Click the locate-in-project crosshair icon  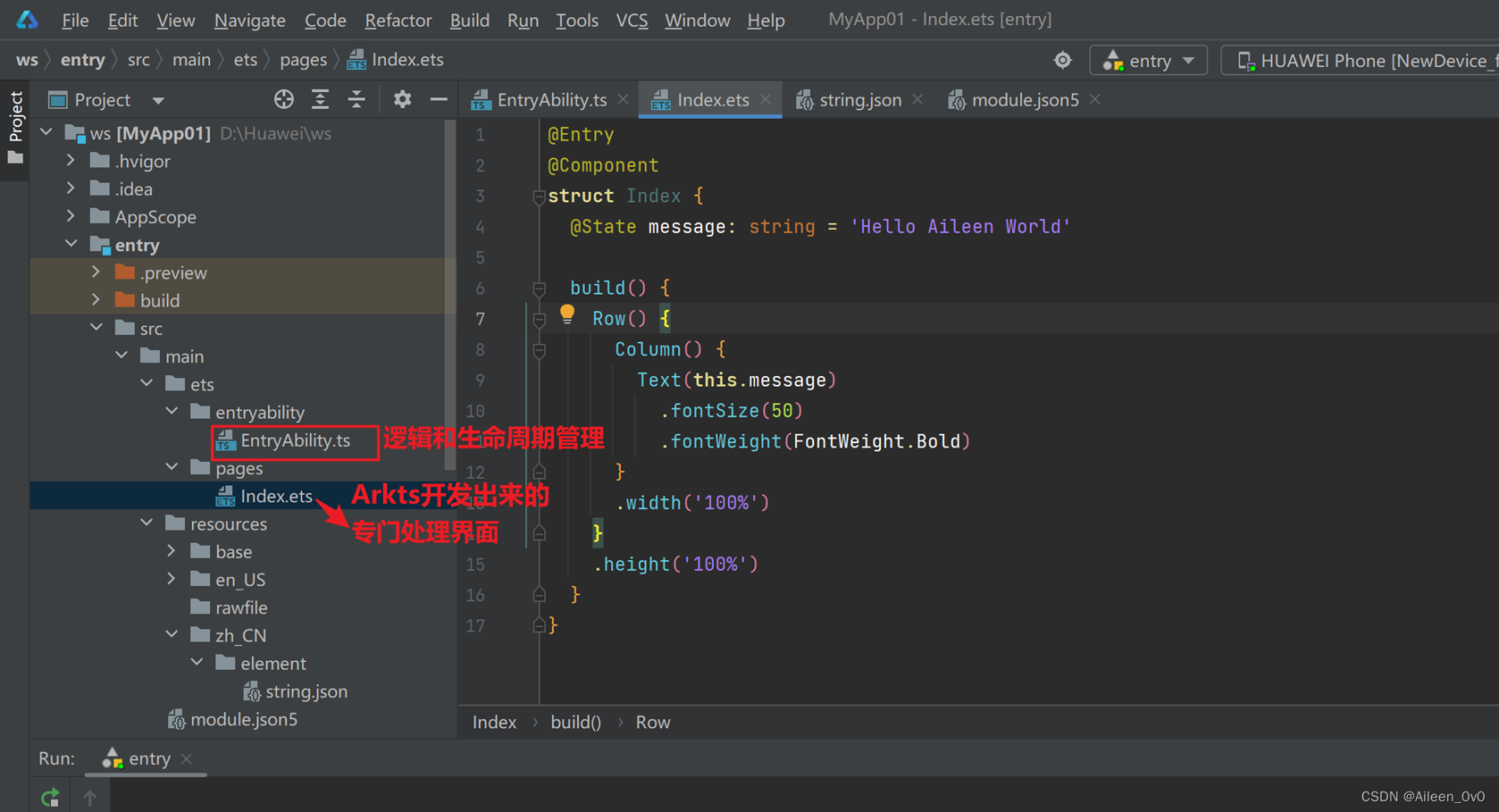click(x=283, y=100)
